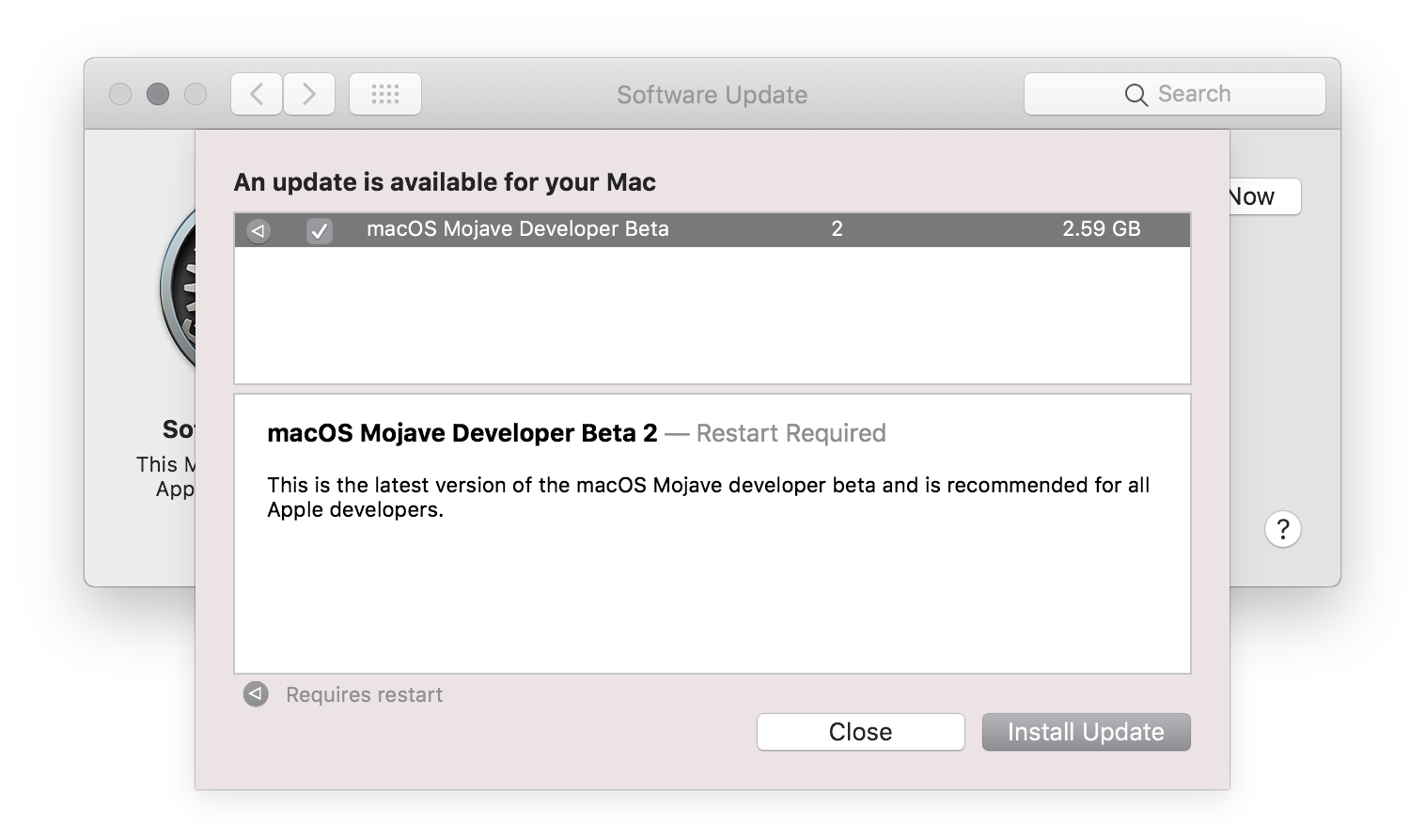Open help with the question mark button
The width and height of the screenshot is (1425, 840).
click(x=1283, y=529)
